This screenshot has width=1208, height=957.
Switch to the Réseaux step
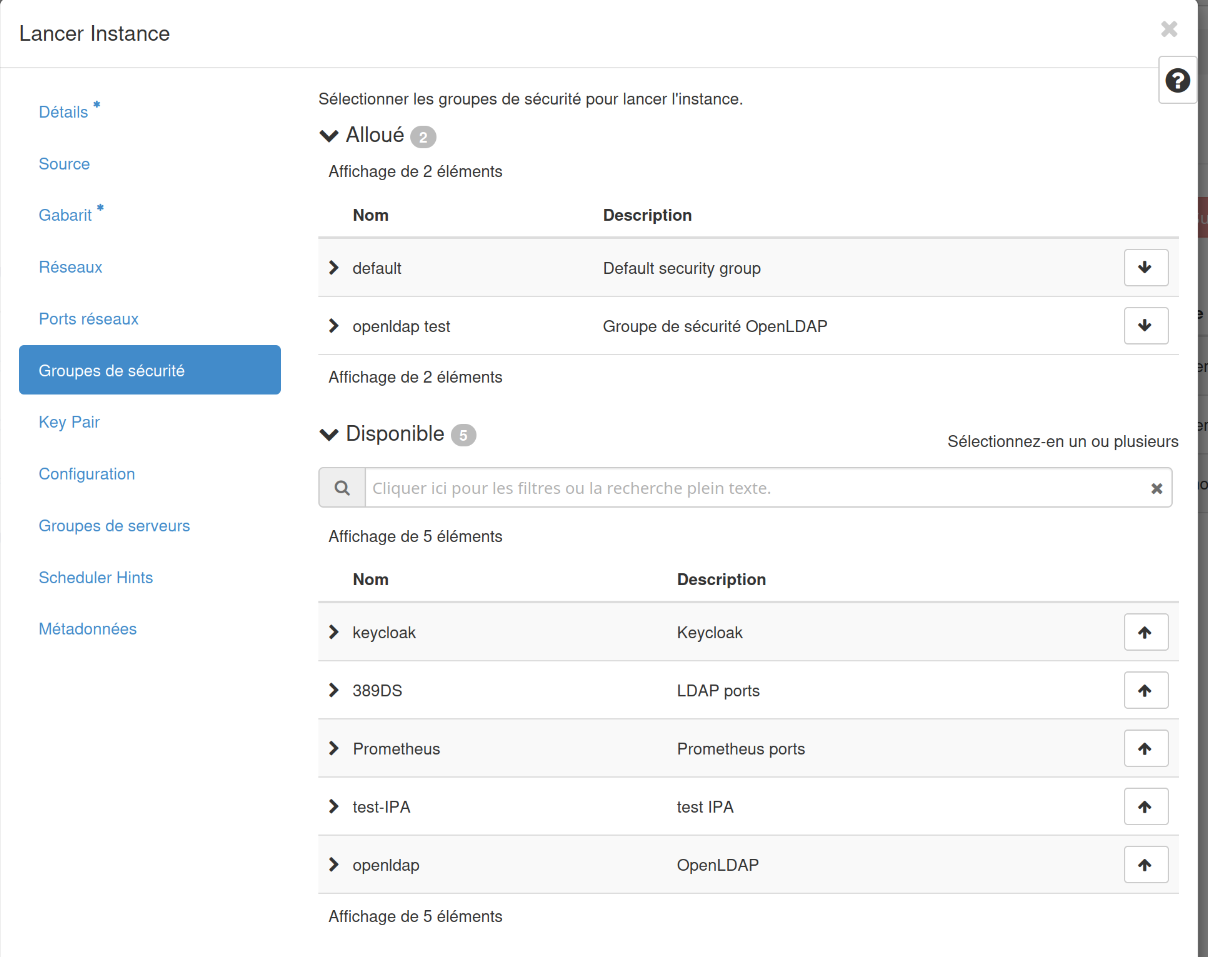70,267
